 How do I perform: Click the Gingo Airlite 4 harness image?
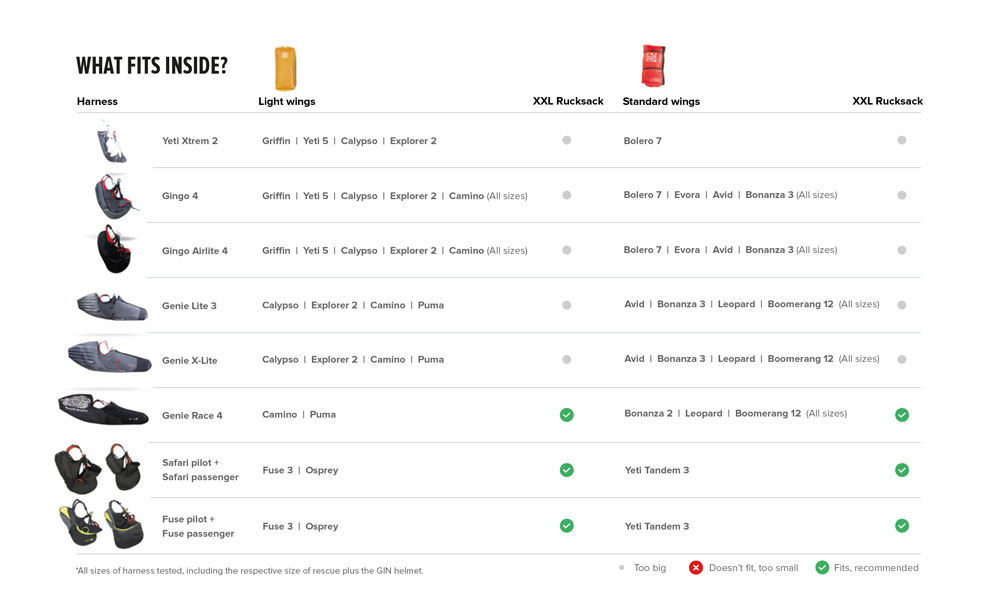tap(115, 249)
